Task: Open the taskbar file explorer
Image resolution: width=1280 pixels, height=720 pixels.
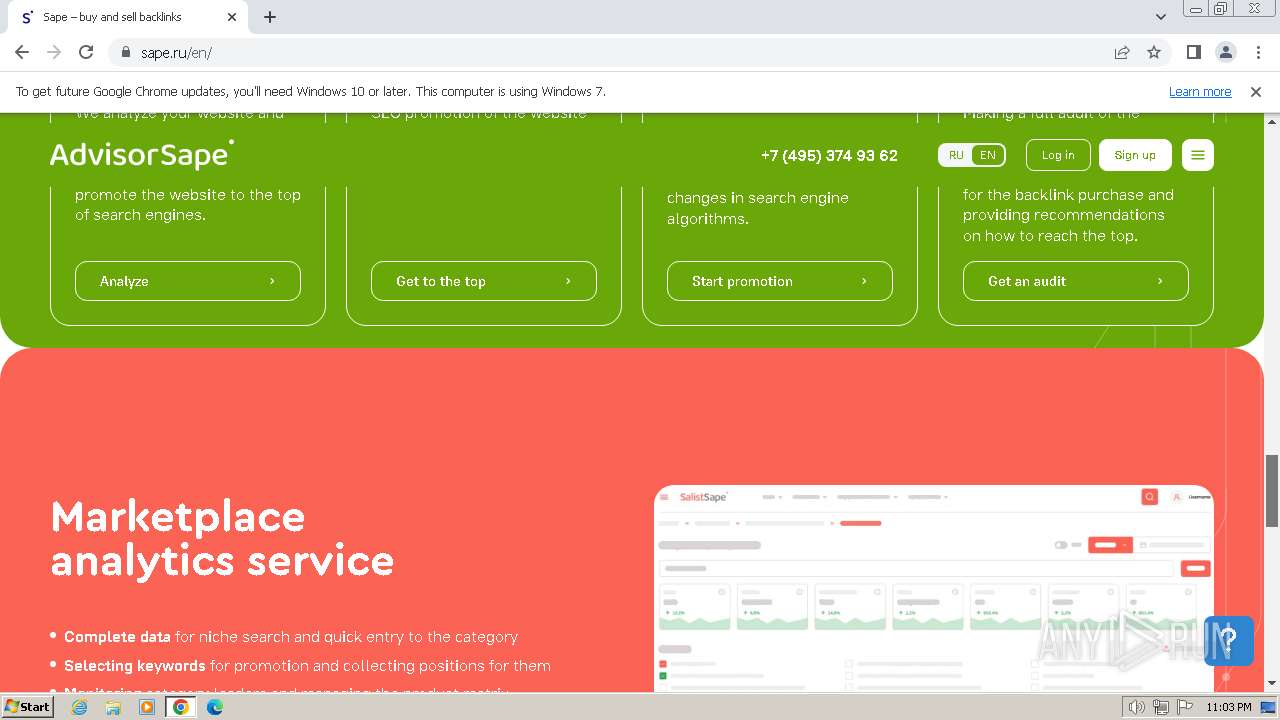Action: (x=113, y=707)
